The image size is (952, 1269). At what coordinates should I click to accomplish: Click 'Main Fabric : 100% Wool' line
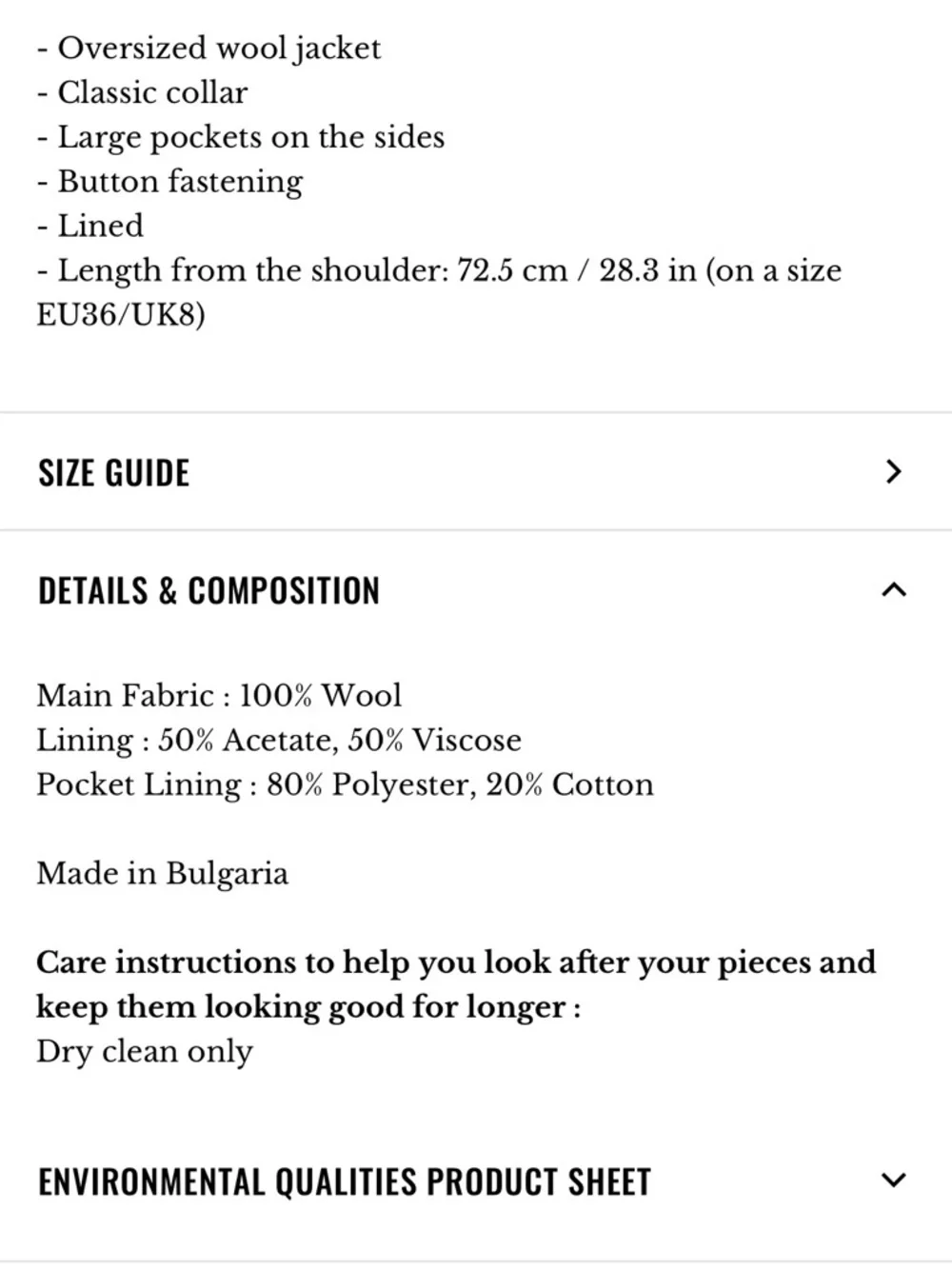(219, 695)
